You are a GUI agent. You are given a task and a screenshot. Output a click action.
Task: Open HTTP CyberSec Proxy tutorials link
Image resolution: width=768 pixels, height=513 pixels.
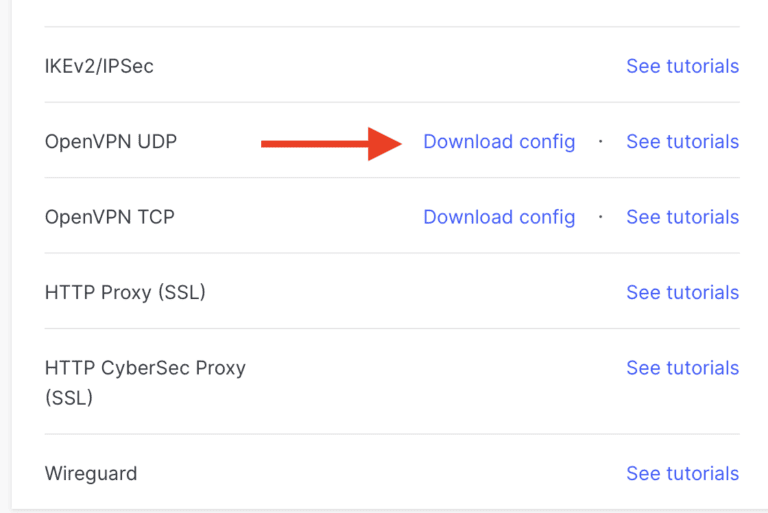coord(682,368)
